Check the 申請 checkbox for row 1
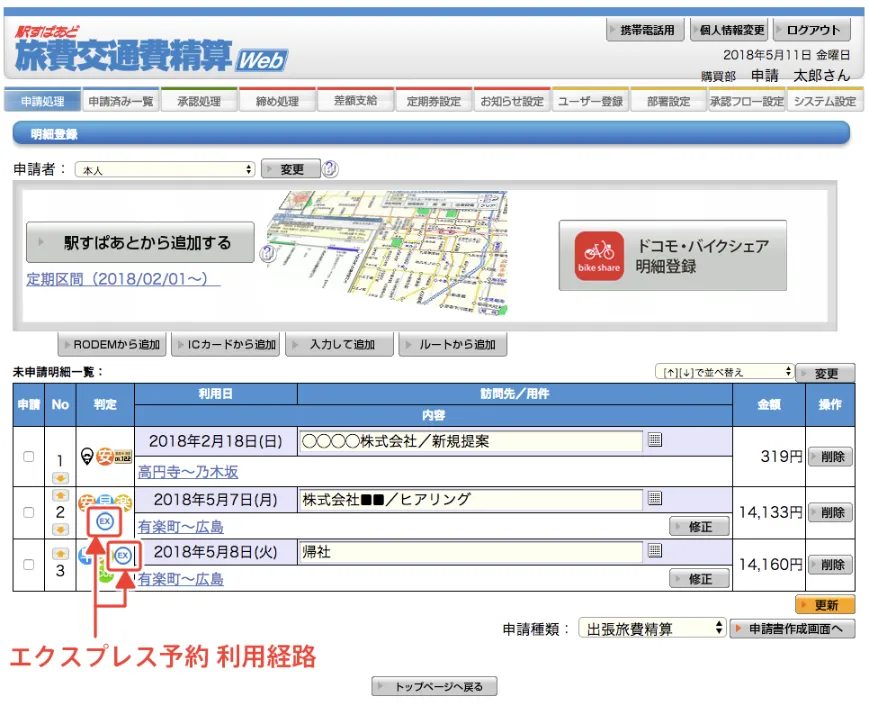The image size is (869, 704). tap(28, 456)
